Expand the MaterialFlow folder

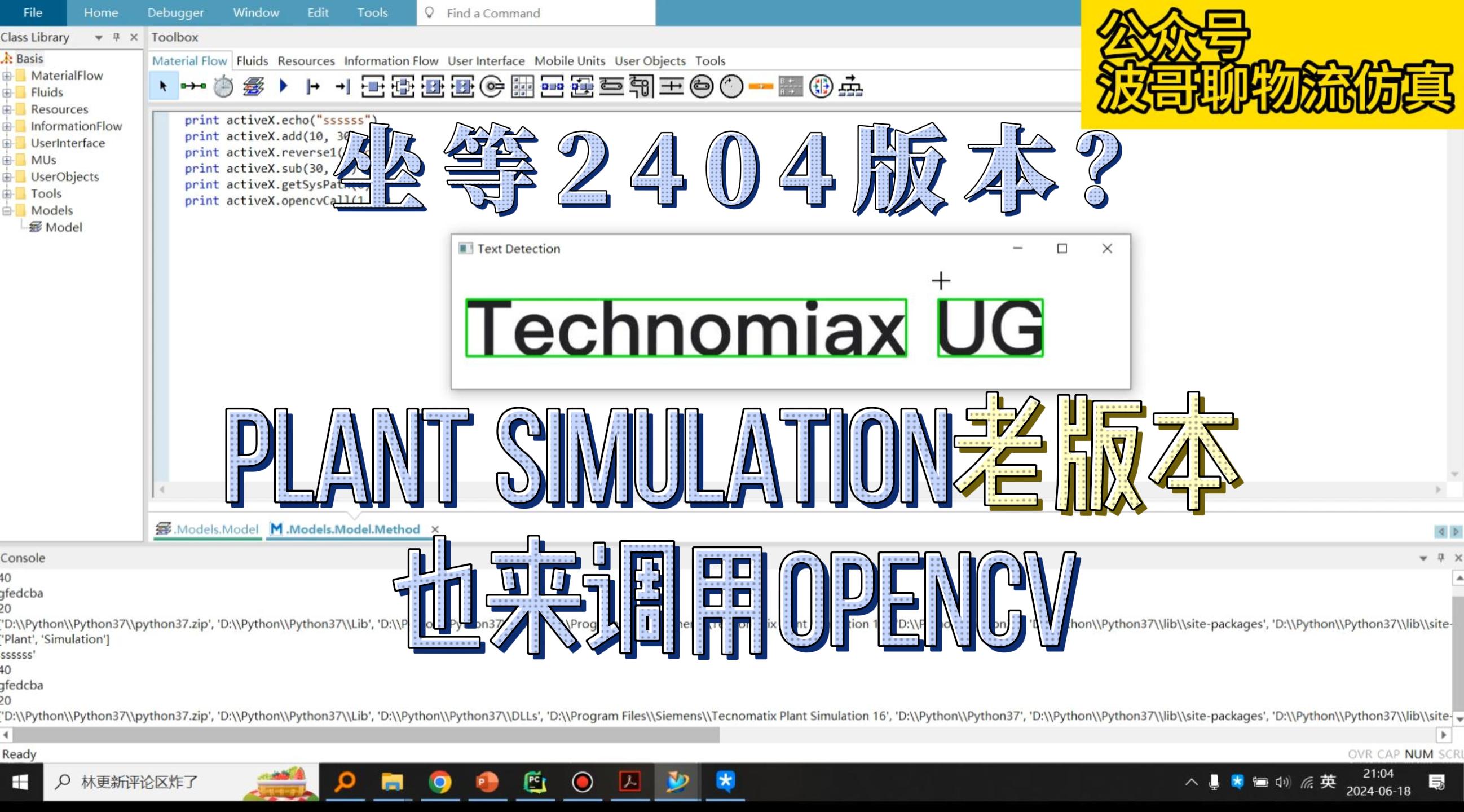(x=7, y=76)
